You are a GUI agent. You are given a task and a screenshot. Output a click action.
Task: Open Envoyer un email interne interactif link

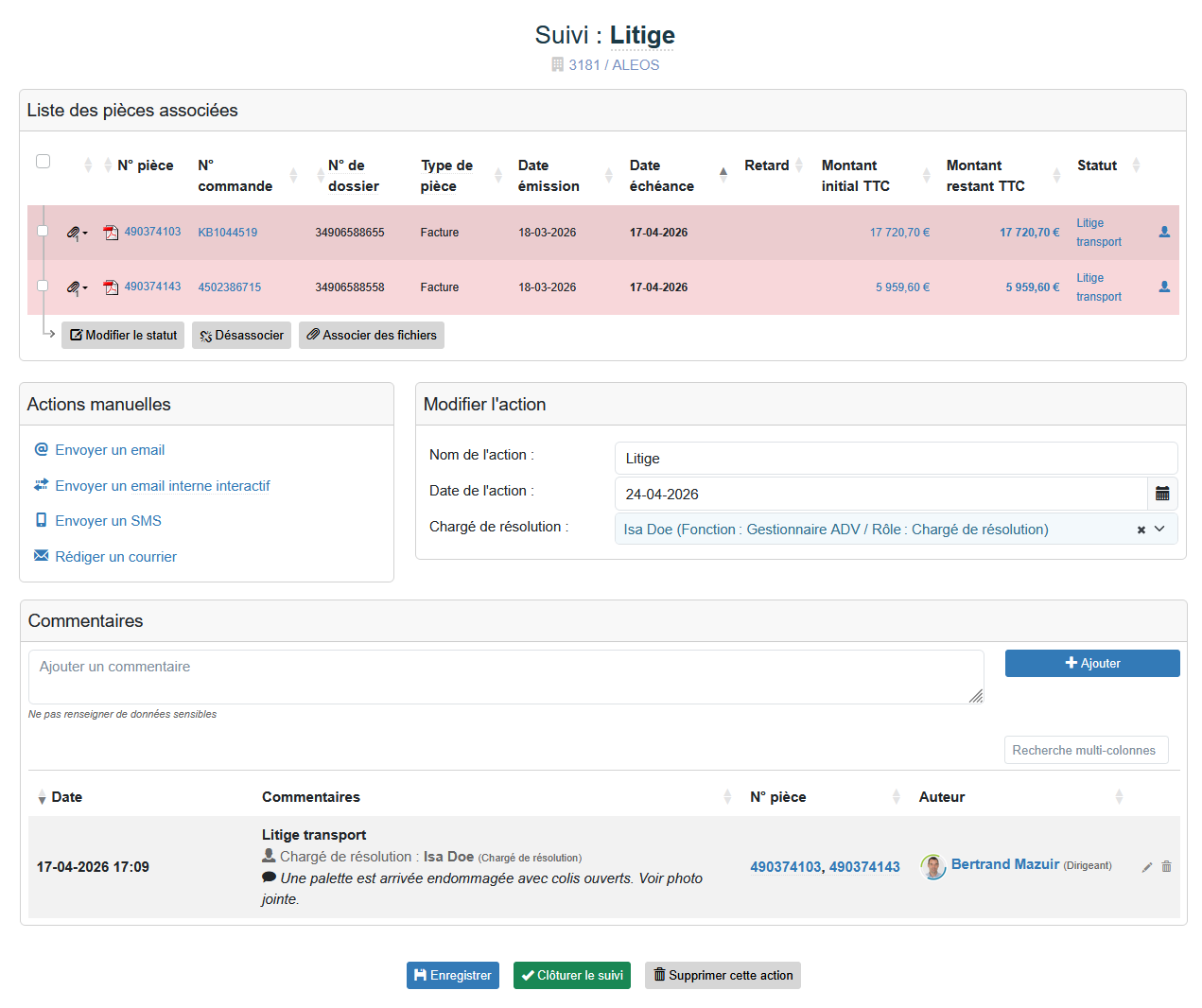click(162, 486)
